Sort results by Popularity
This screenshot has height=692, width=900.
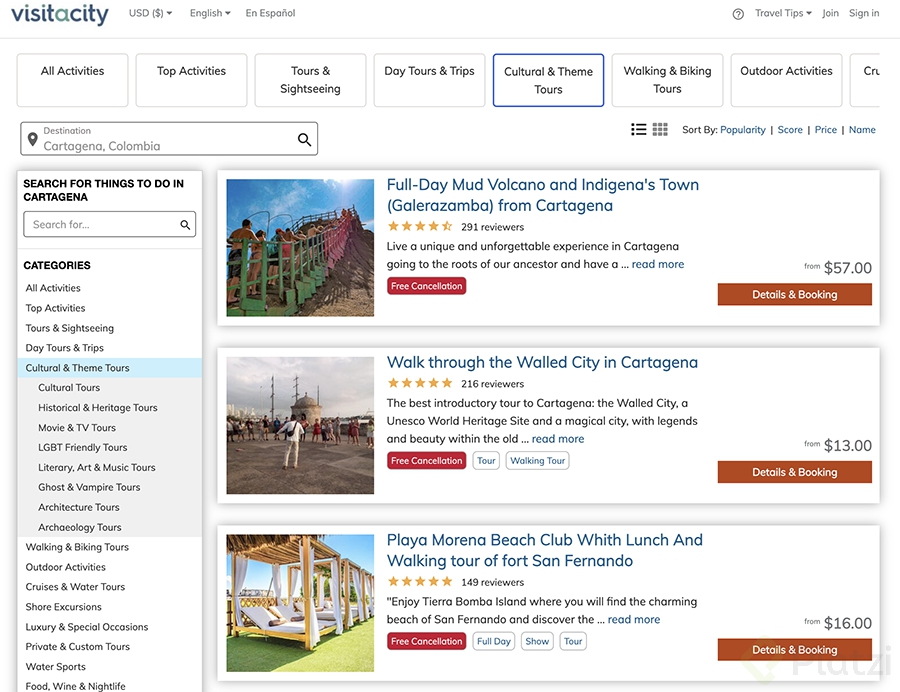click(x=743, y=130)
